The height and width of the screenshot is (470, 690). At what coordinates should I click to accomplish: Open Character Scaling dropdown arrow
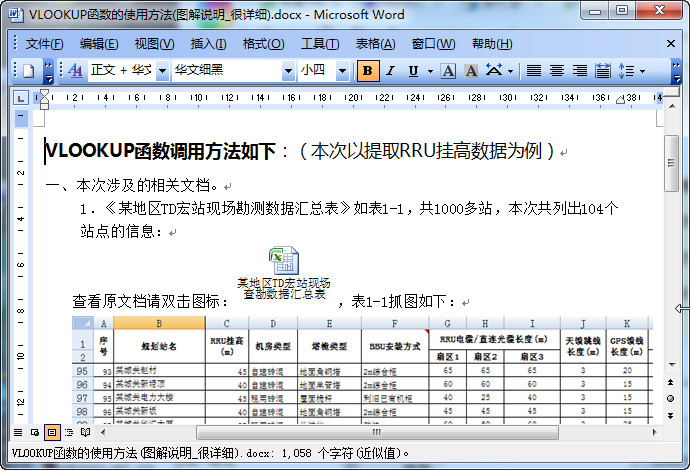tap(510, 71)
